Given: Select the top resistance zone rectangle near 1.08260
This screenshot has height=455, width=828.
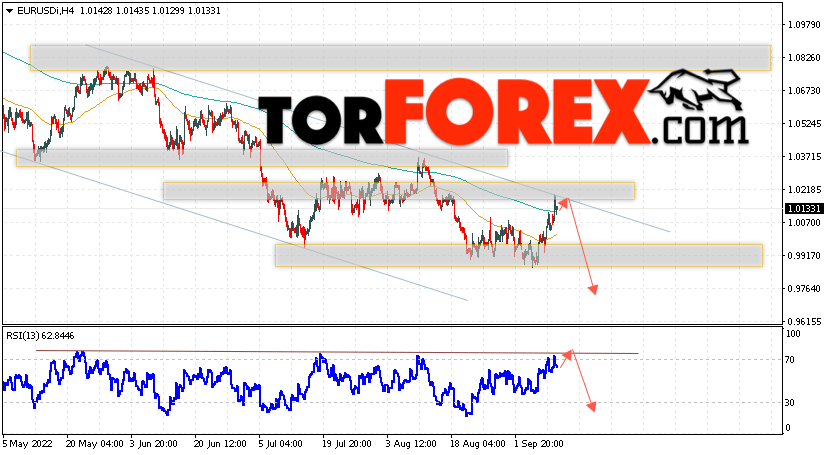Looking at the screenshot, I should [400, 58].
